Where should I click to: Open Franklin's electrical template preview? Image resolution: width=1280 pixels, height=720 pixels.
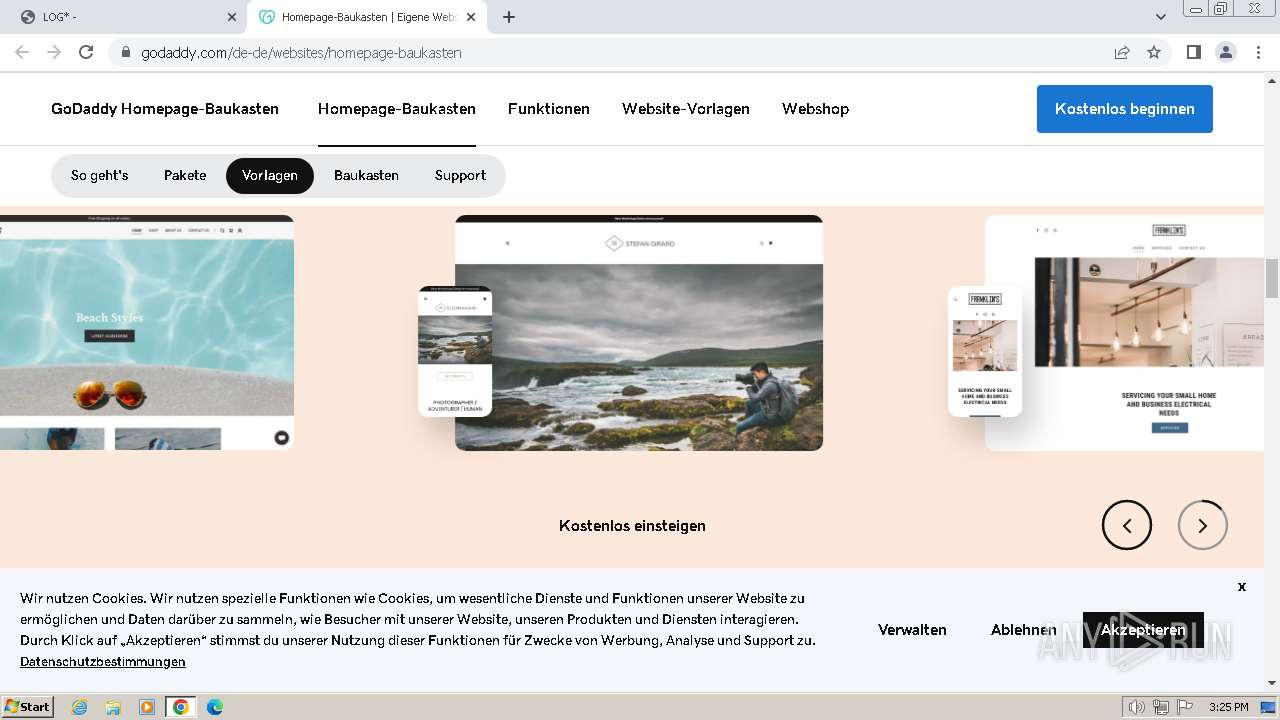click(1124, 333)
